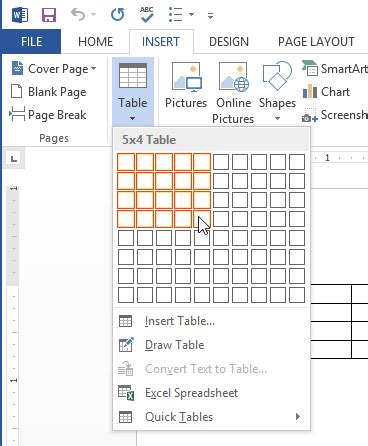Viewport: 368px width, 446px height.
Task: Click the highlighted 5x4 grid cell under cursor
Action: pyautogui.click(x=202, y=219)
